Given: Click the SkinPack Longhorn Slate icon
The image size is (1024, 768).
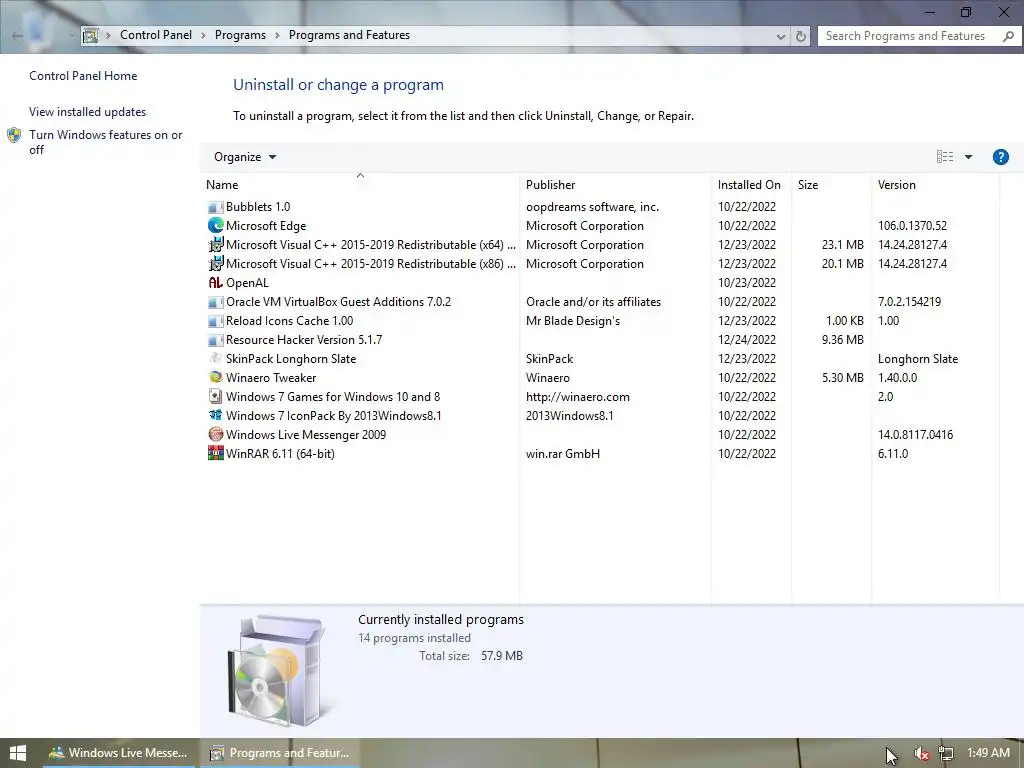Looking at the screenshot, I should pos(216,359).
